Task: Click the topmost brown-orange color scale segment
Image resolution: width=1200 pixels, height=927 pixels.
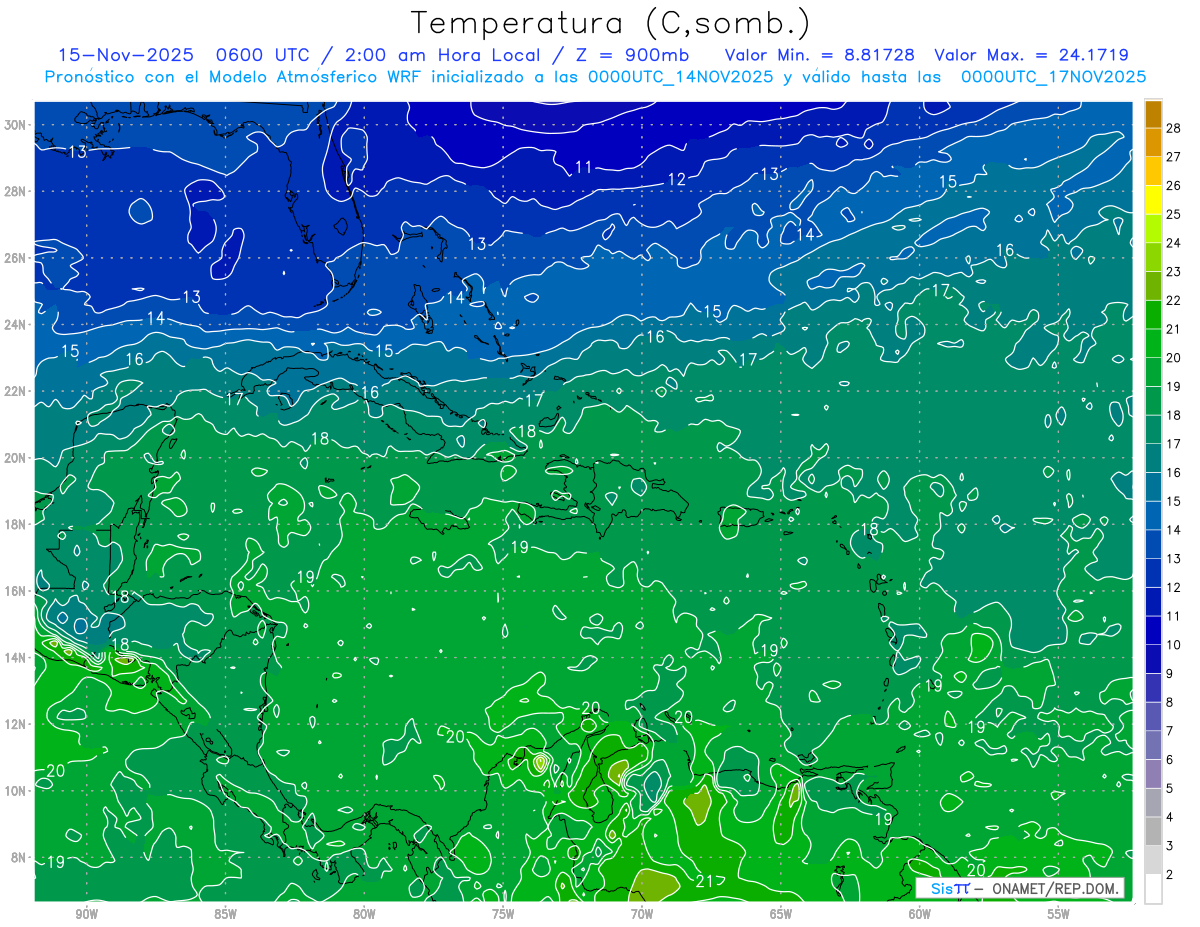Action: 1153,114
